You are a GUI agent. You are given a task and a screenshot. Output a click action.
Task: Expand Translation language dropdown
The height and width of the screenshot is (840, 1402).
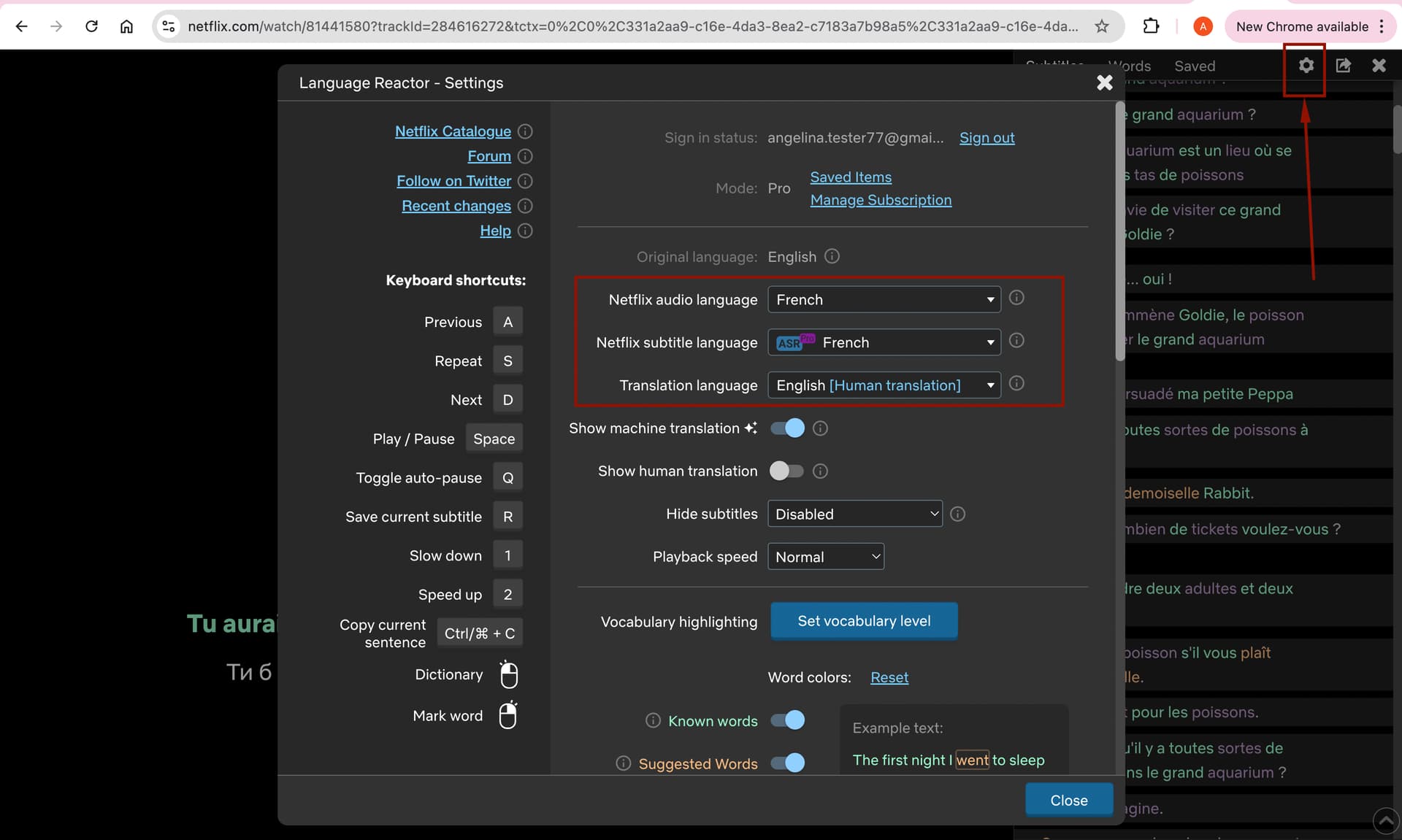click(x=884, y=385)
